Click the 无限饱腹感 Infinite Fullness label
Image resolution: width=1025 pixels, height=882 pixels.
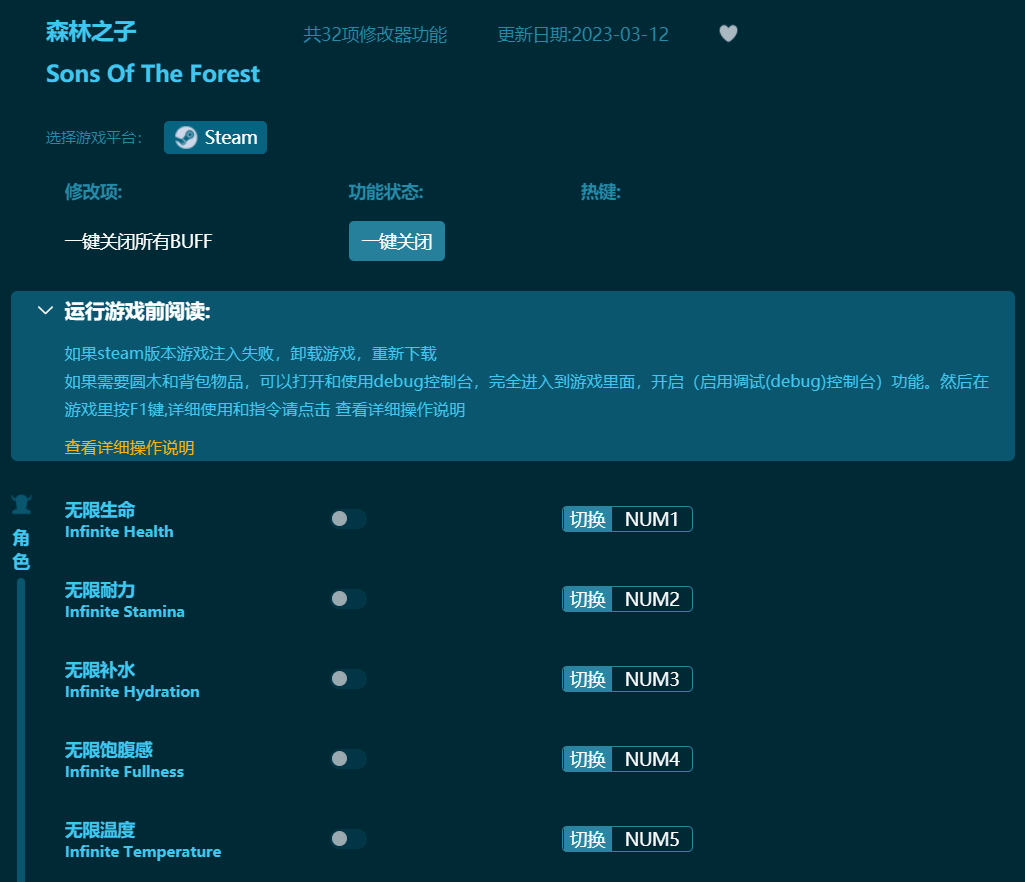click(x=124, y=760)
